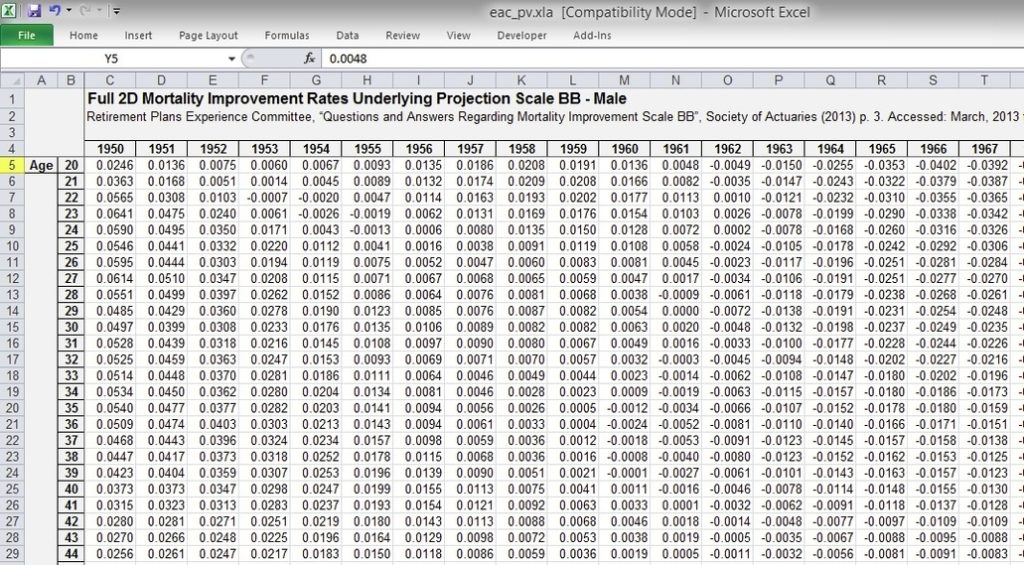This screenshot has height=565, width=1024.
Task: Select cell with value 0.0614 for age 27
Action: click(110, 278)
